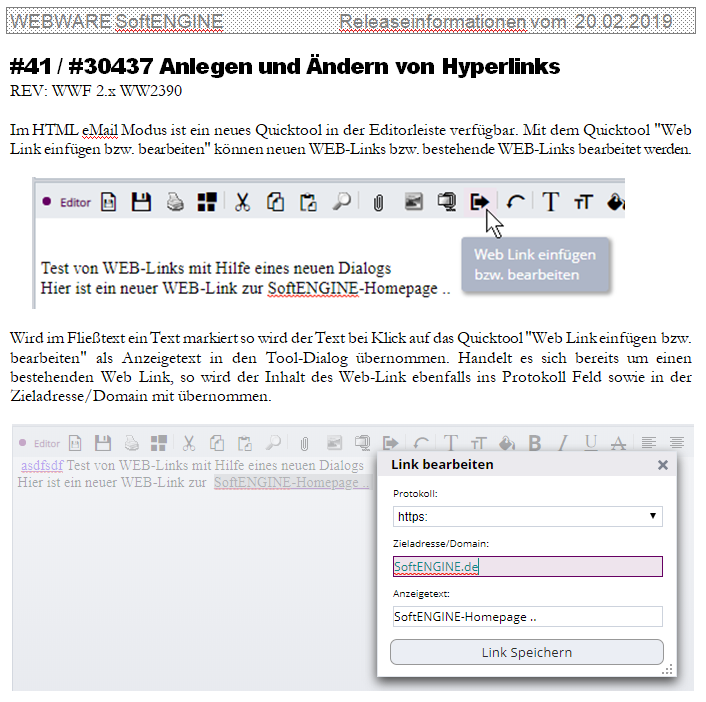Click the line Test von WEB-Links in the bright editor

point(216,268)
